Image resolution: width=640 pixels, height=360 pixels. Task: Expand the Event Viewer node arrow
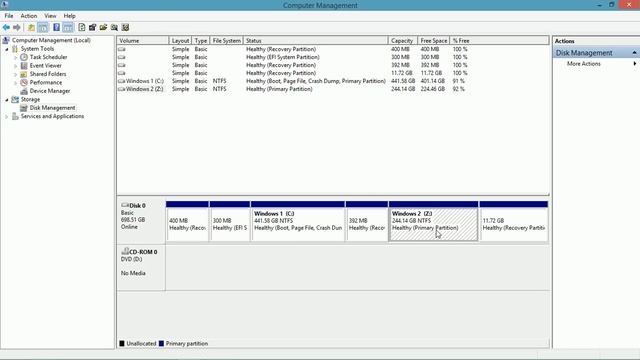point(16,66)
